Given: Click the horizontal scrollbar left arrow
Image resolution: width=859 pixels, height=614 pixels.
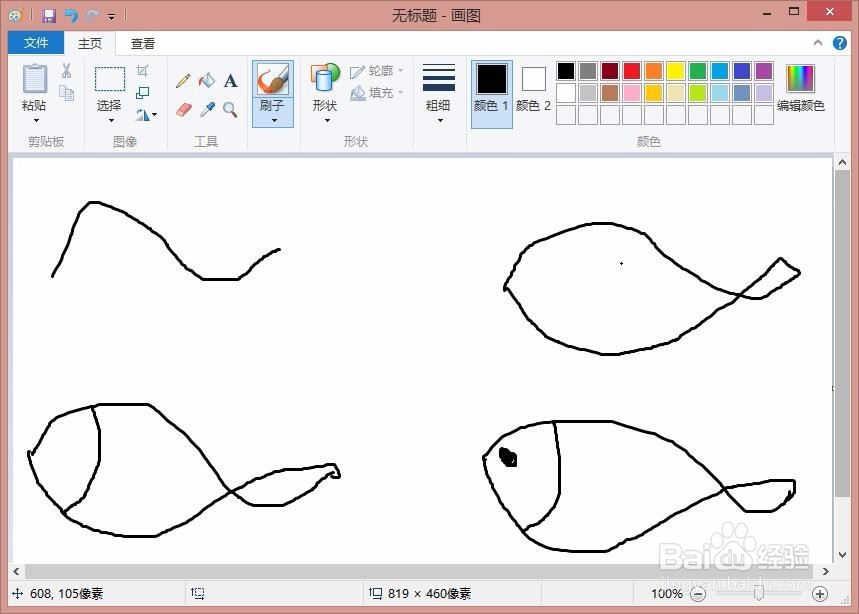Looking at the screenshot, I should tap(16, 571).
